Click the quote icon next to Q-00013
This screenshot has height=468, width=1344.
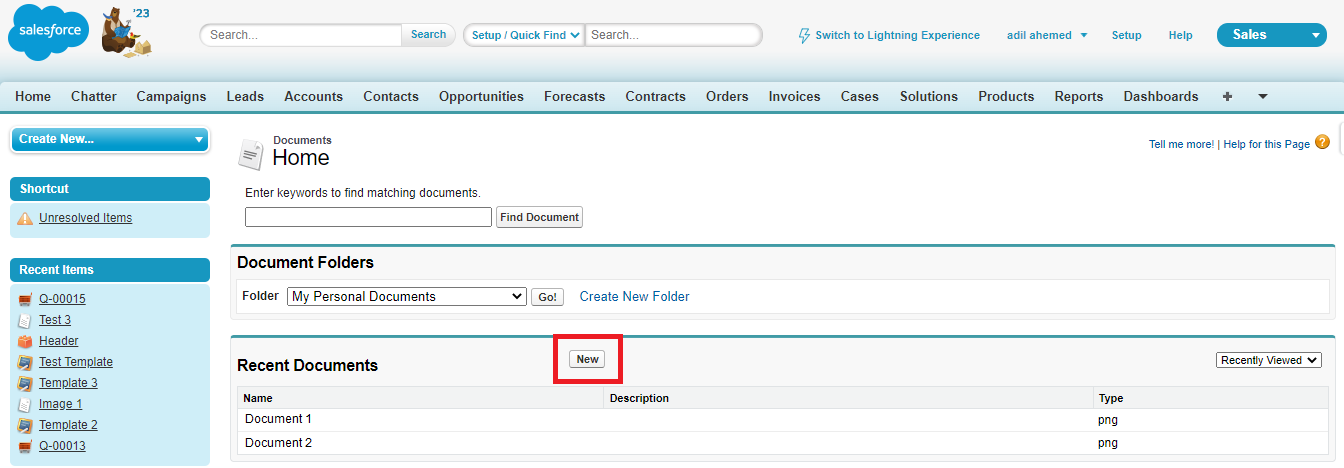25,446
